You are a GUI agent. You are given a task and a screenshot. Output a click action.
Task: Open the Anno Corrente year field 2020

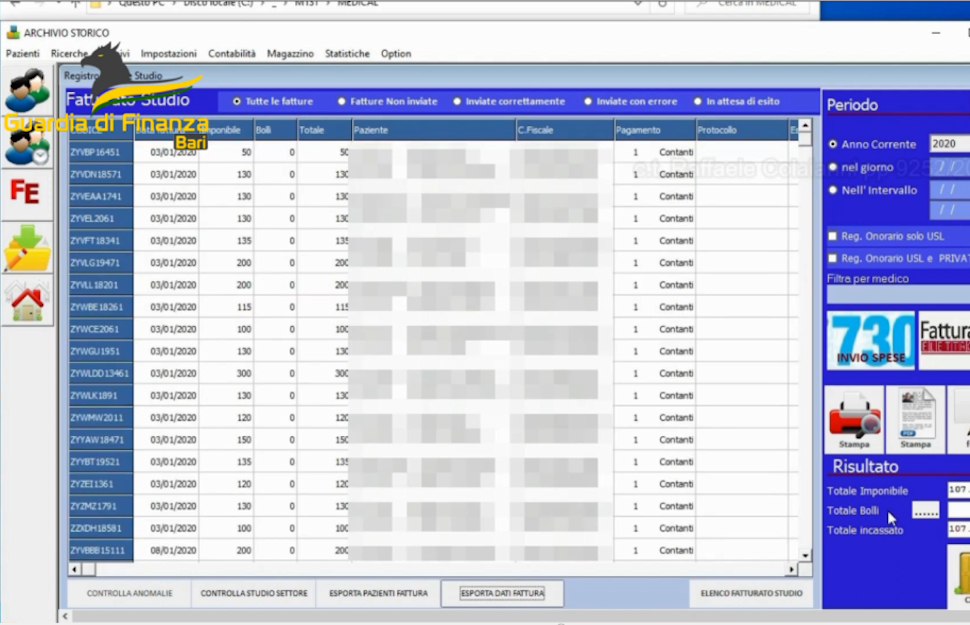tap(949, 144)
